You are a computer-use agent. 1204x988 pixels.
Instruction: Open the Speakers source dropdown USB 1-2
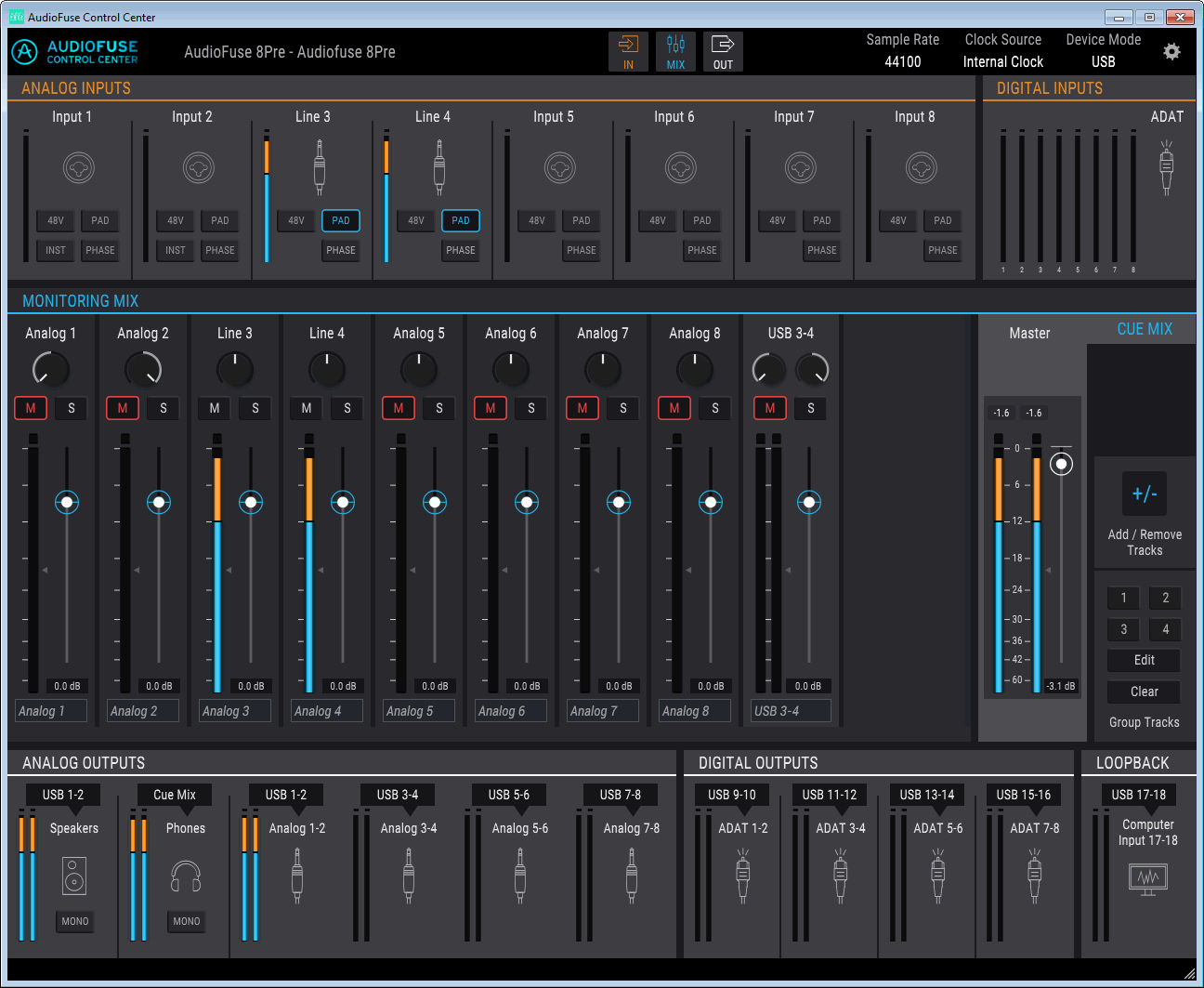63,795
